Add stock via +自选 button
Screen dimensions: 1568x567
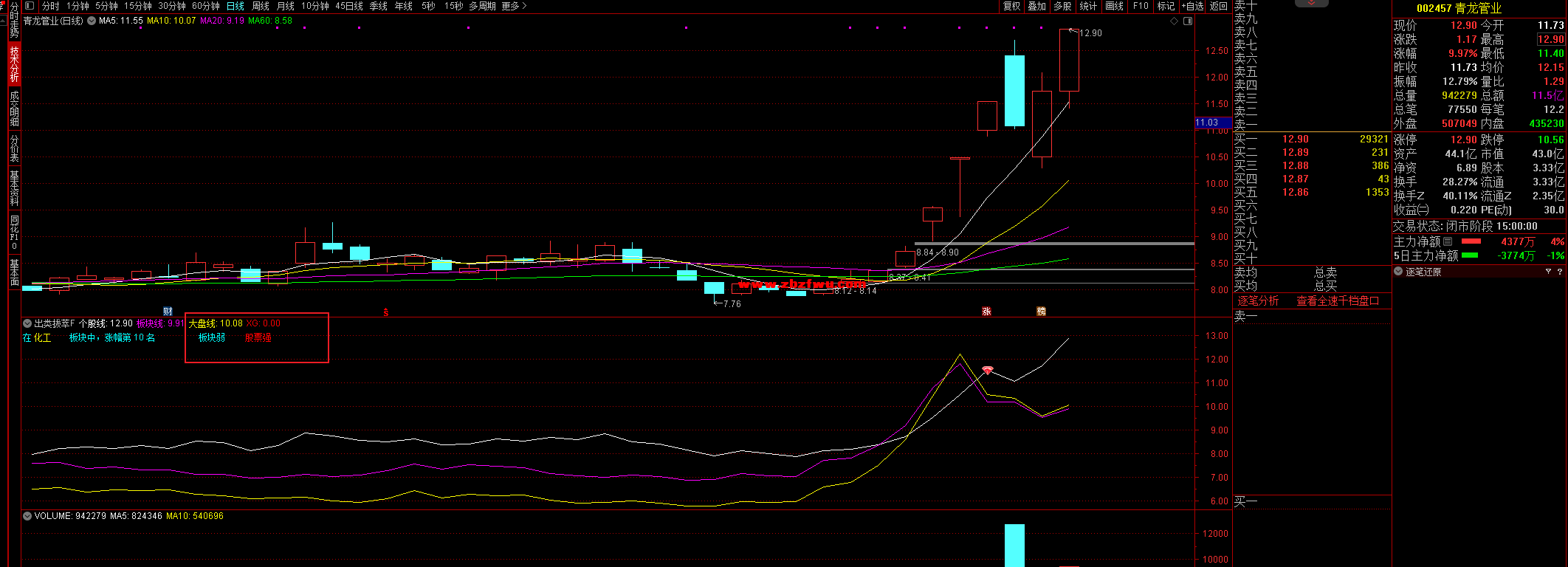coord(1192,6)
